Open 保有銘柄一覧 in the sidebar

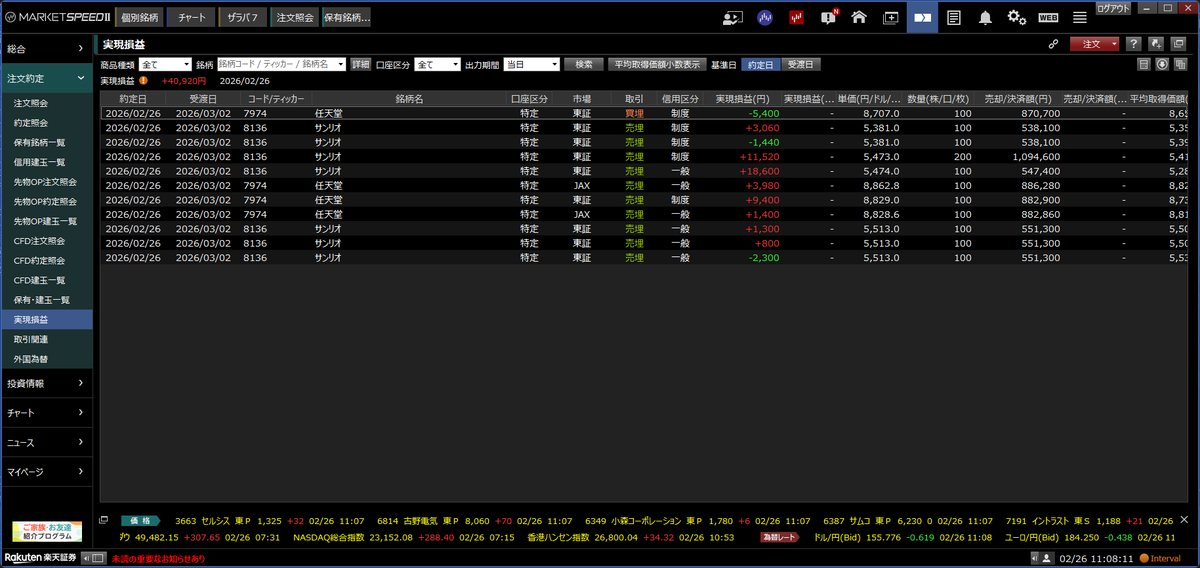(46, 142)
